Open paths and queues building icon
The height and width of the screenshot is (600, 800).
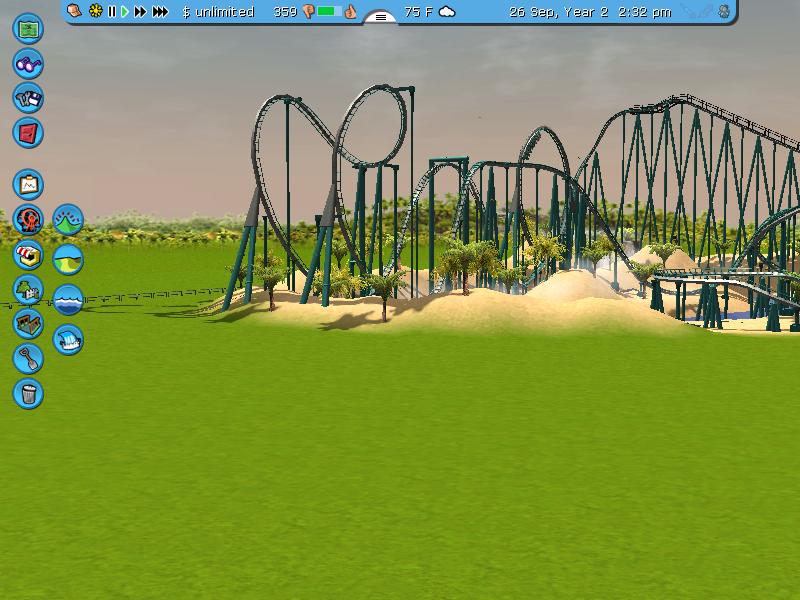pos(28,323)
